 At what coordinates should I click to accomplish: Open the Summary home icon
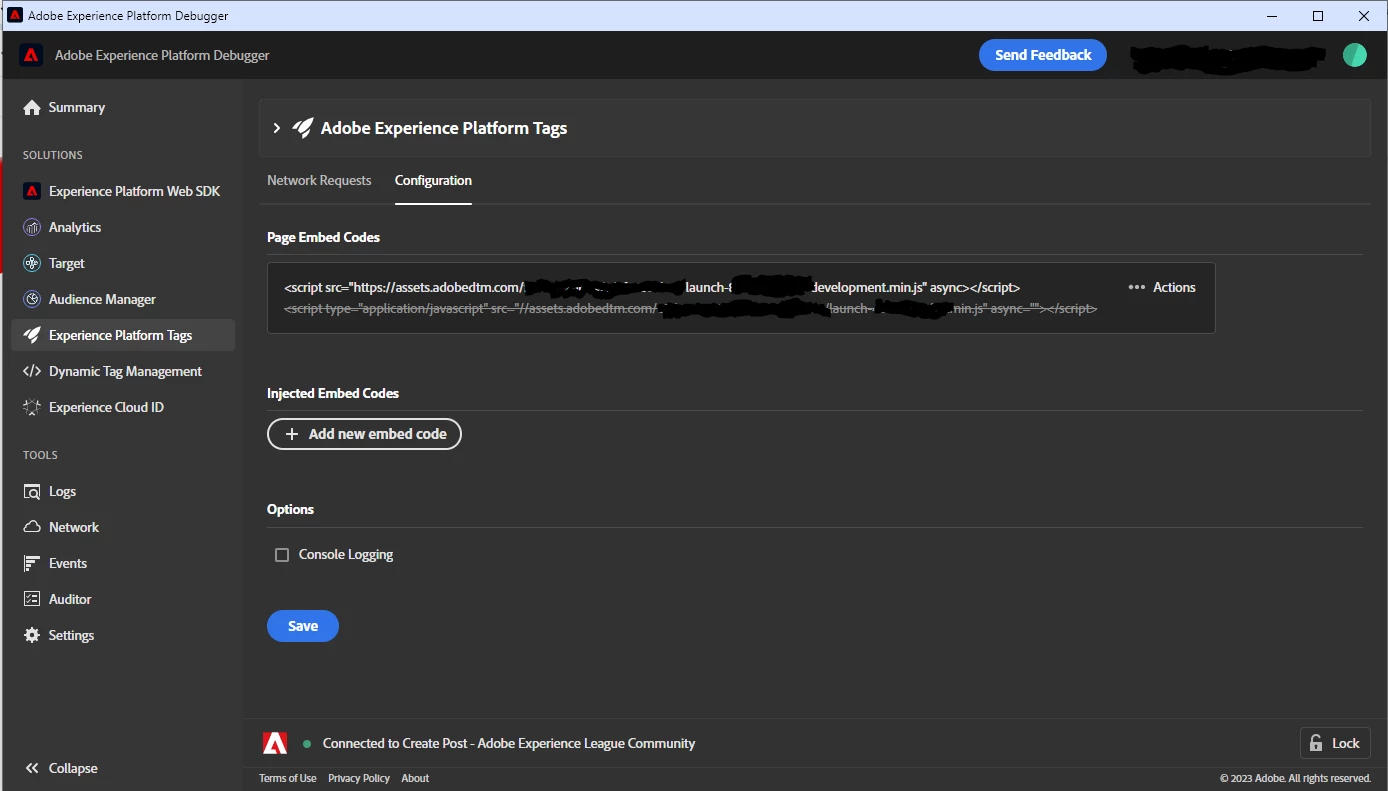[x=32, y=107]
